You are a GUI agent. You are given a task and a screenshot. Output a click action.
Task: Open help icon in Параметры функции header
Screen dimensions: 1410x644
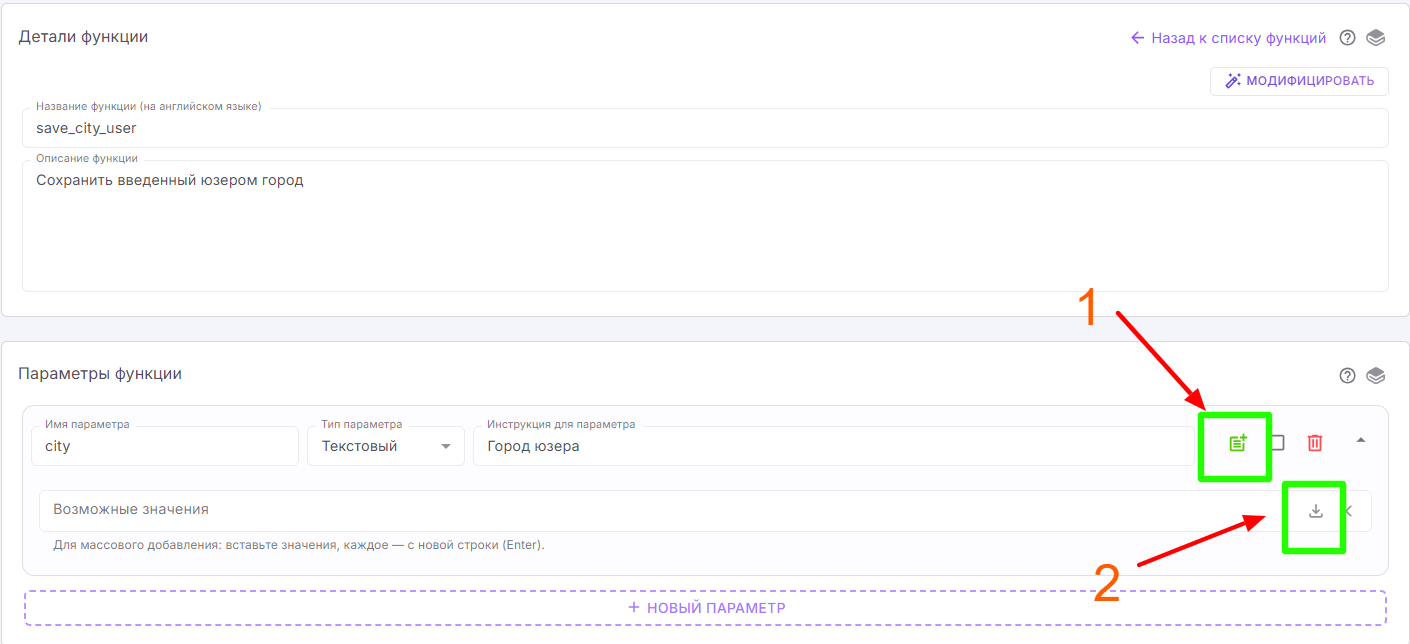point(1347,375)
